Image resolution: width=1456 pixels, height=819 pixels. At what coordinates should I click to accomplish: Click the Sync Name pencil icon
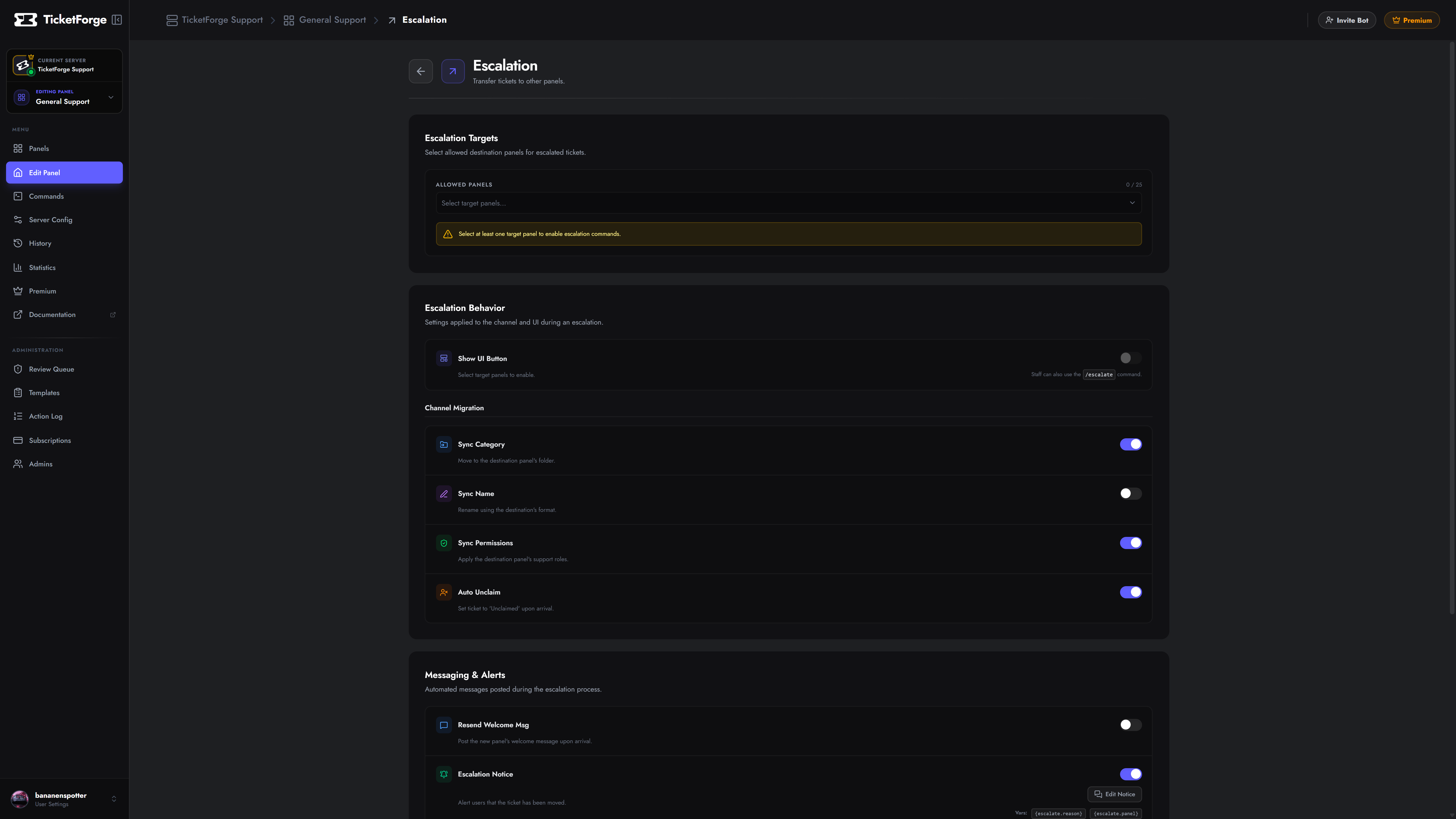pyautogui.click(x=444, y=493)
